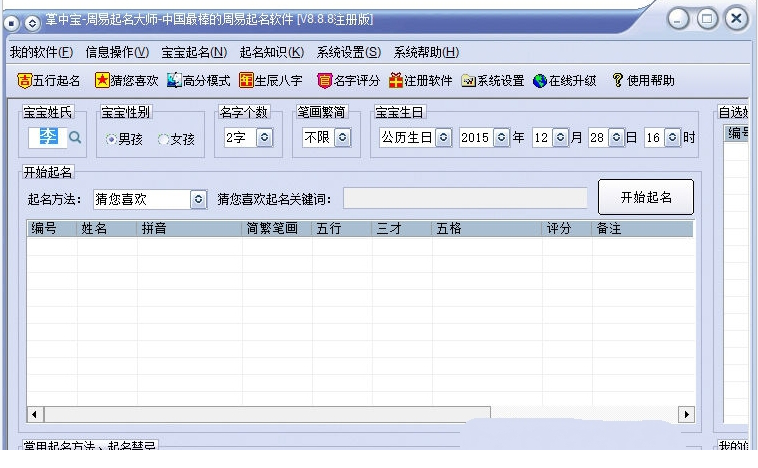The image size is (758, 468).
Task: Click the 姓名 column header
Action: click(x=107, y=228)
